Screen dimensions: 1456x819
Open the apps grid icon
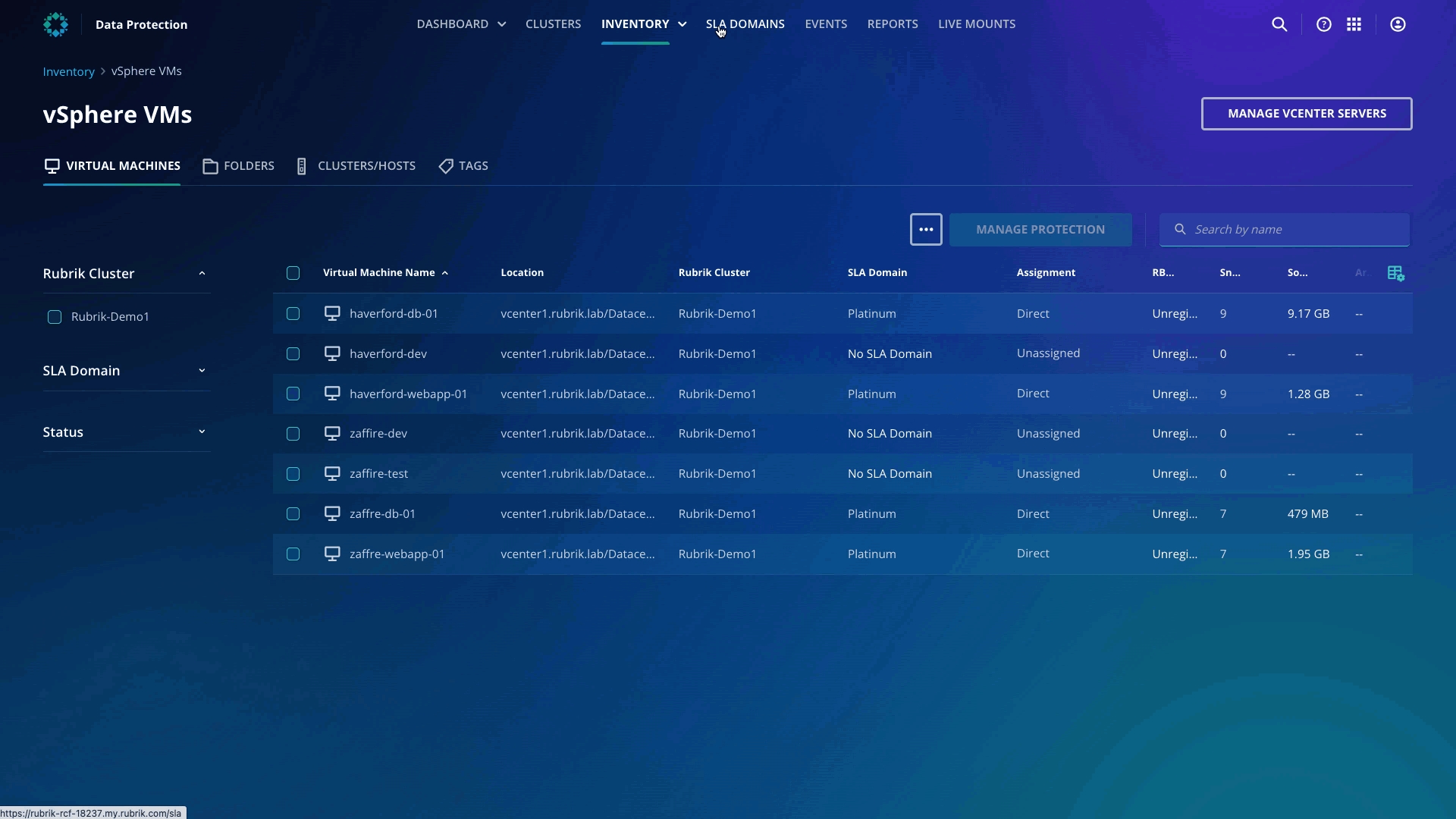pyautogui.click(x=1354, y=24)
